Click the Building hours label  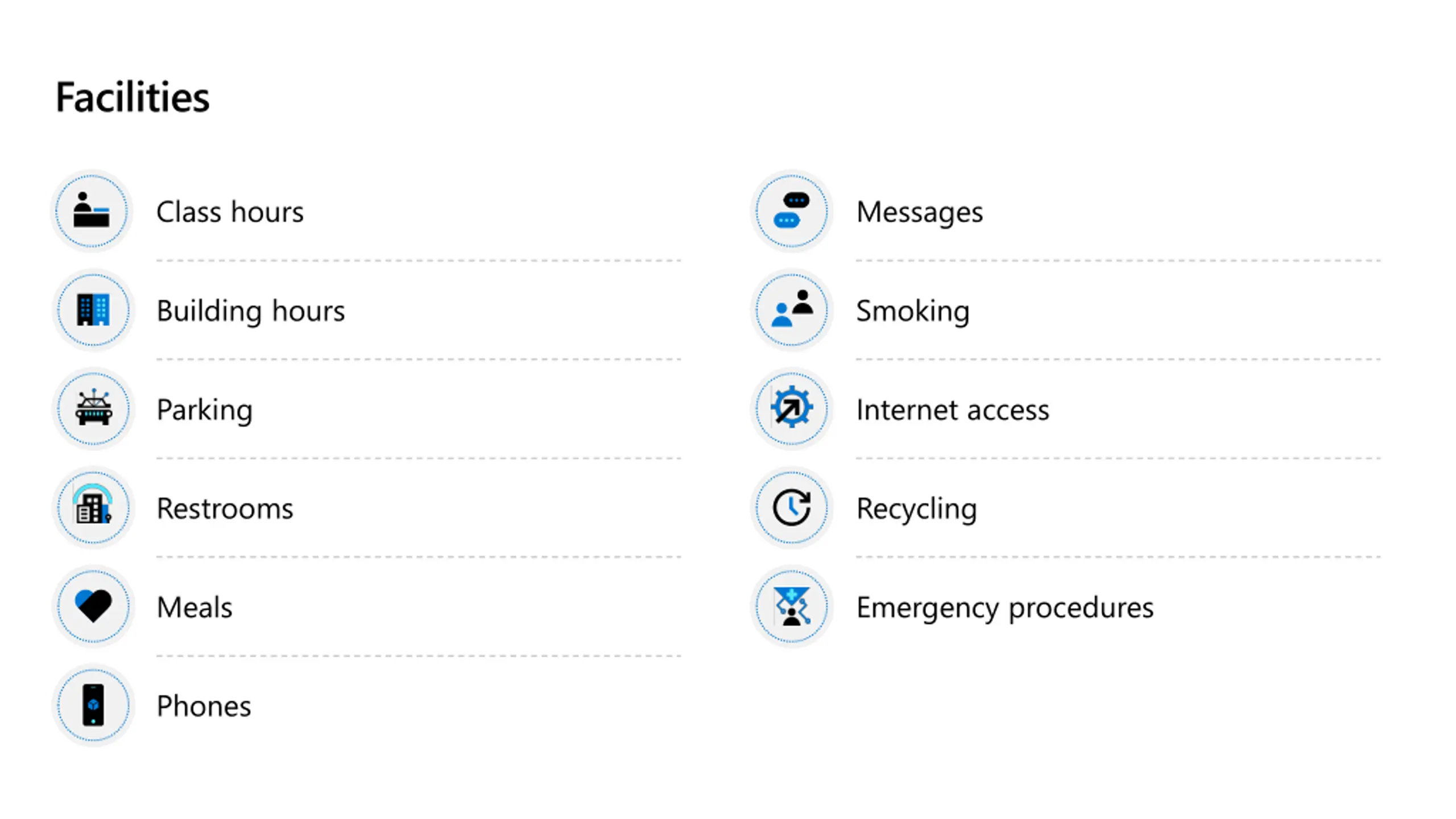(x=251, y=311)
